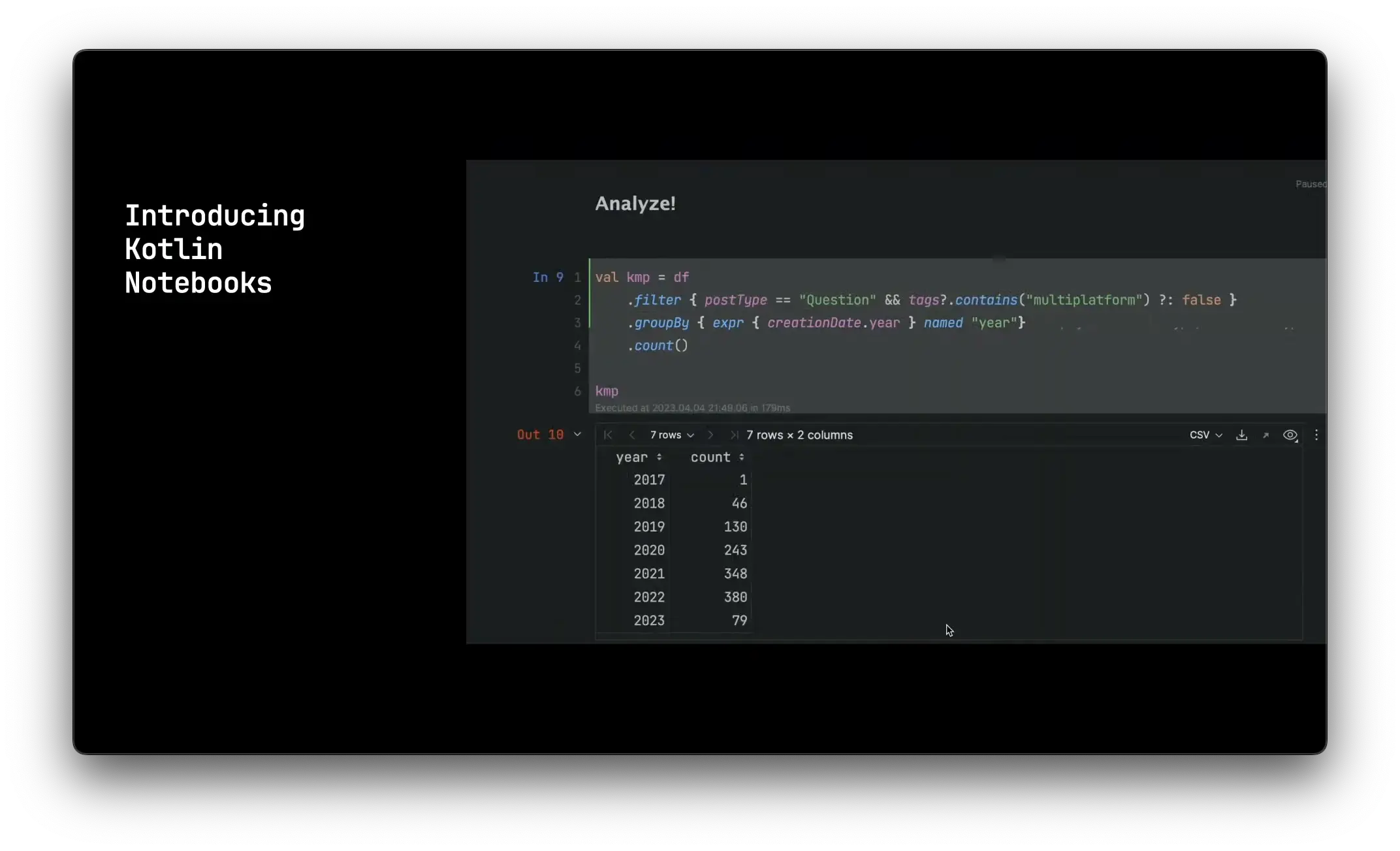This screenshot has height=851, width=1400.
Task: Expand the CSV format dropdown
Action: (1205, 435)
